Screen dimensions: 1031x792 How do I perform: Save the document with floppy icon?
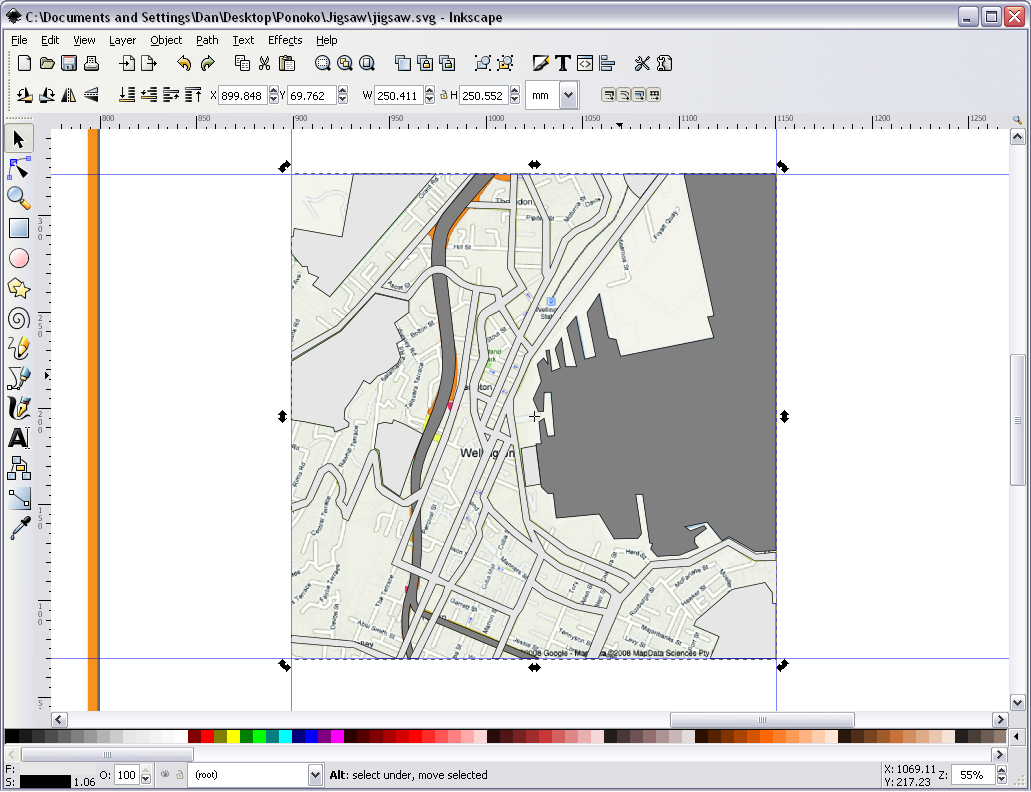[69, 63]
